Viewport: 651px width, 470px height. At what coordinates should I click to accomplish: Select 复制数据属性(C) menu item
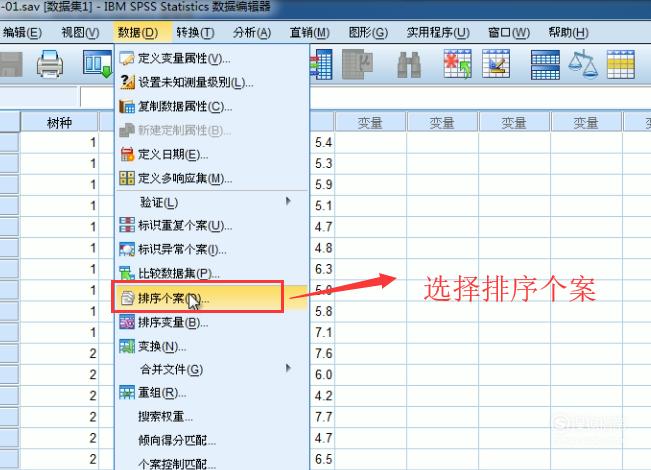click(212, 107)
